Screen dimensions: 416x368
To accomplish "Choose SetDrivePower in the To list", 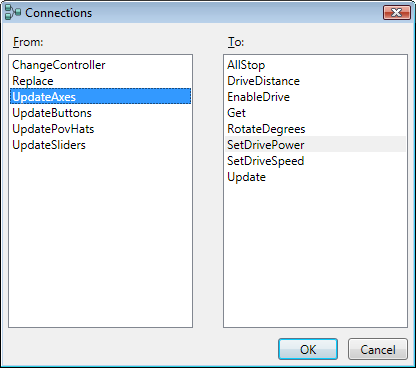I will [x=315, y=144].
